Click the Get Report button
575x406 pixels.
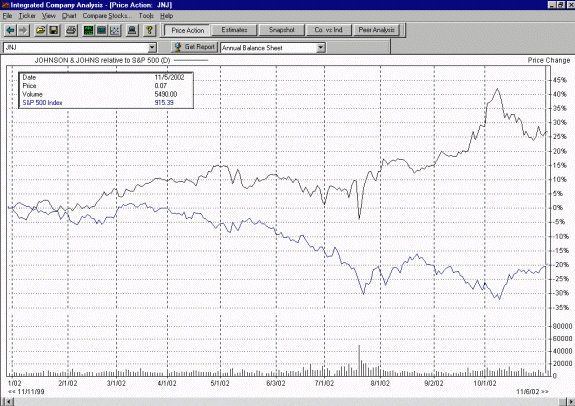[195, 47]
